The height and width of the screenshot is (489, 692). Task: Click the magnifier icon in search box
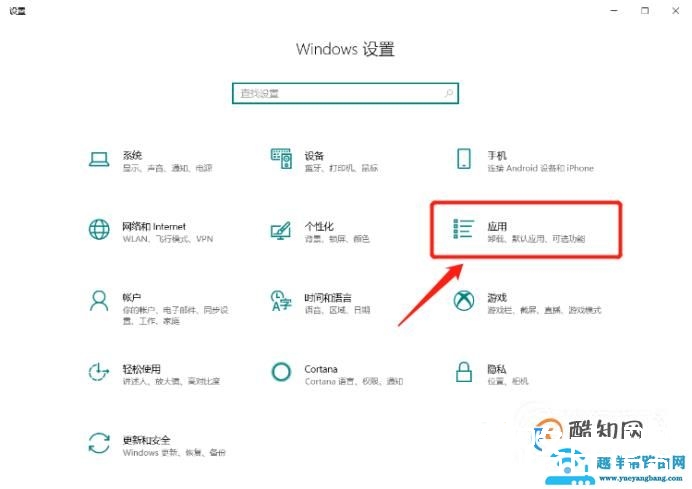point(449,93)
